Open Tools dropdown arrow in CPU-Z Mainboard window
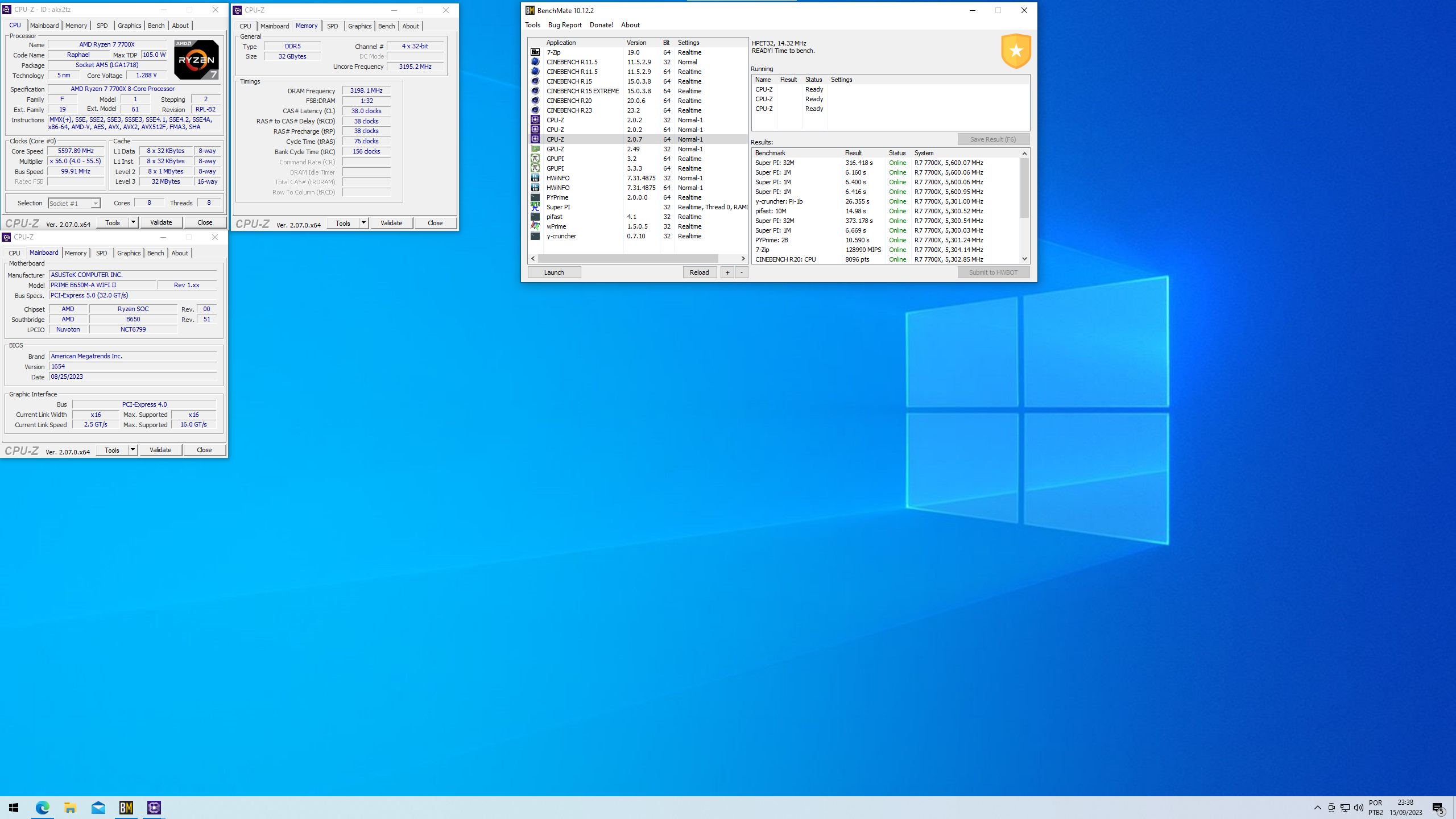1456x819 pixels. 133,450
